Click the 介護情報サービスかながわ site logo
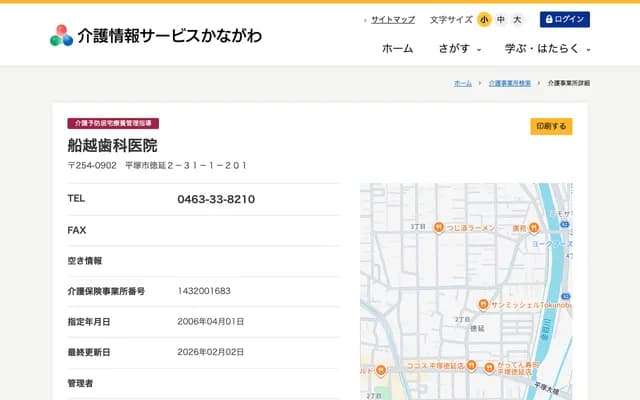 pos(155,35)
